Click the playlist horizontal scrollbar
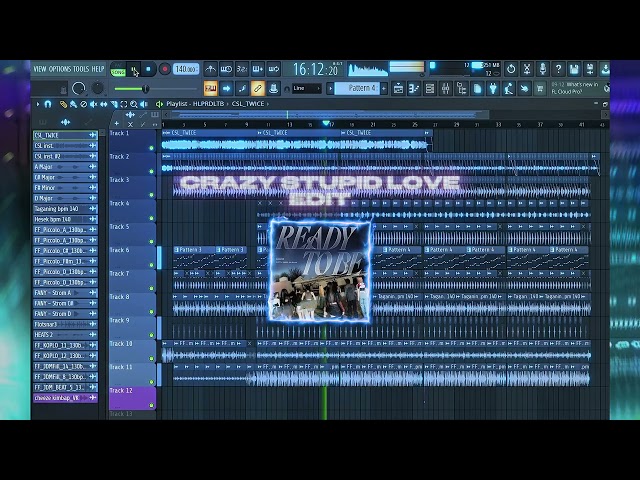The image size is (640, 480). point(331,115)
